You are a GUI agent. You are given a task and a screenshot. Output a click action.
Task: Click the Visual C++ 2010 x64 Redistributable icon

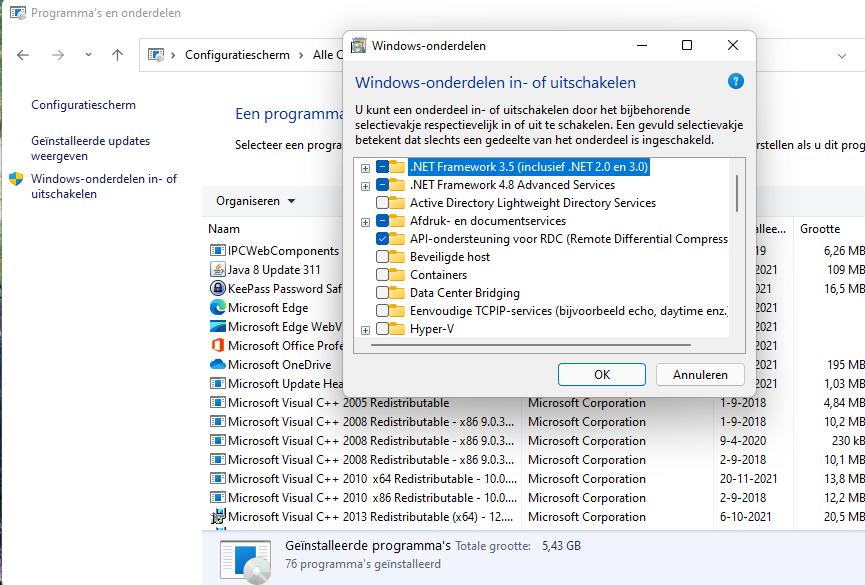(x=218, y=478)
